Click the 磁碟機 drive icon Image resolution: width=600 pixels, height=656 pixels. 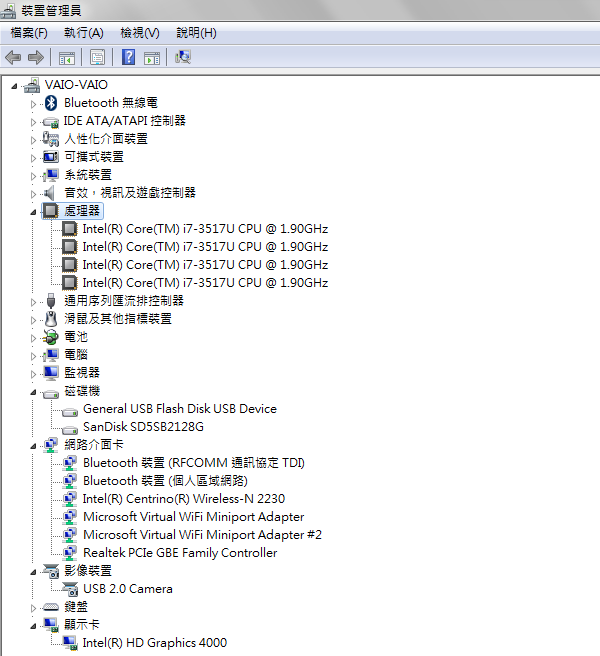[51, 394]
